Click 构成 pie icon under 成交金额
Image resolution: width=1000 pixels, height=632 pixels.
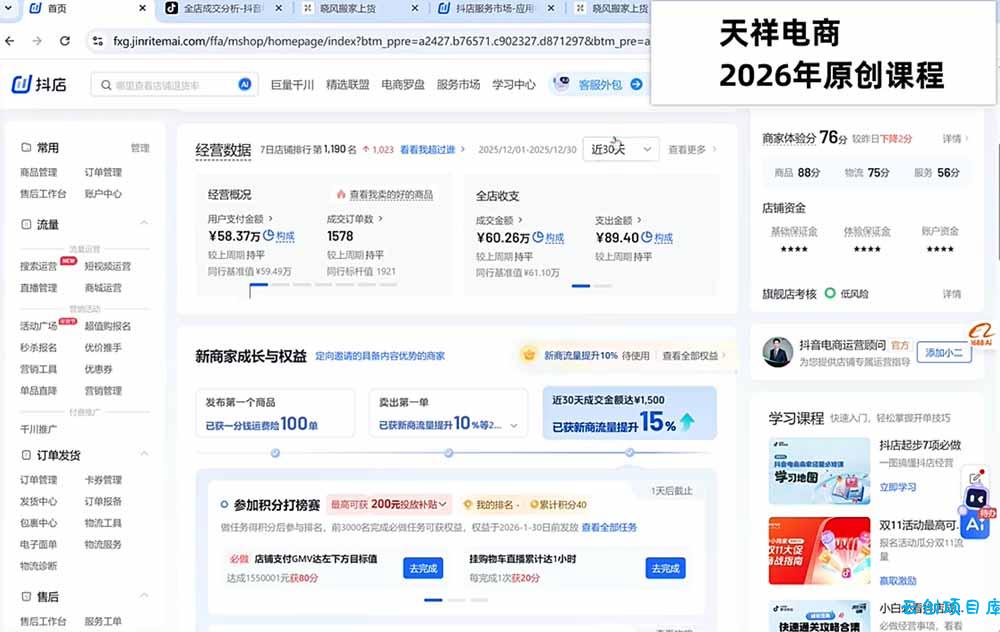tap(538, 237)
